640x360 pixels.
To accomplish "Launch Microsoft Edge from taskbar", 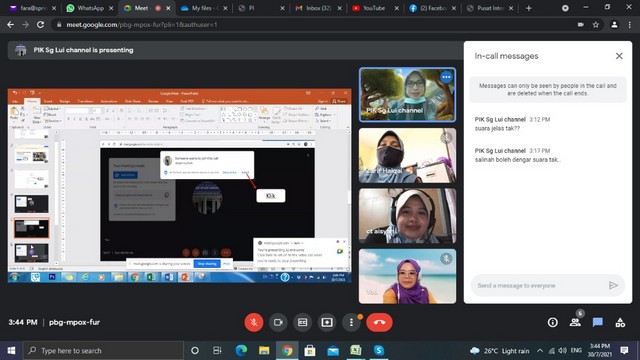I will pos(241,350).
